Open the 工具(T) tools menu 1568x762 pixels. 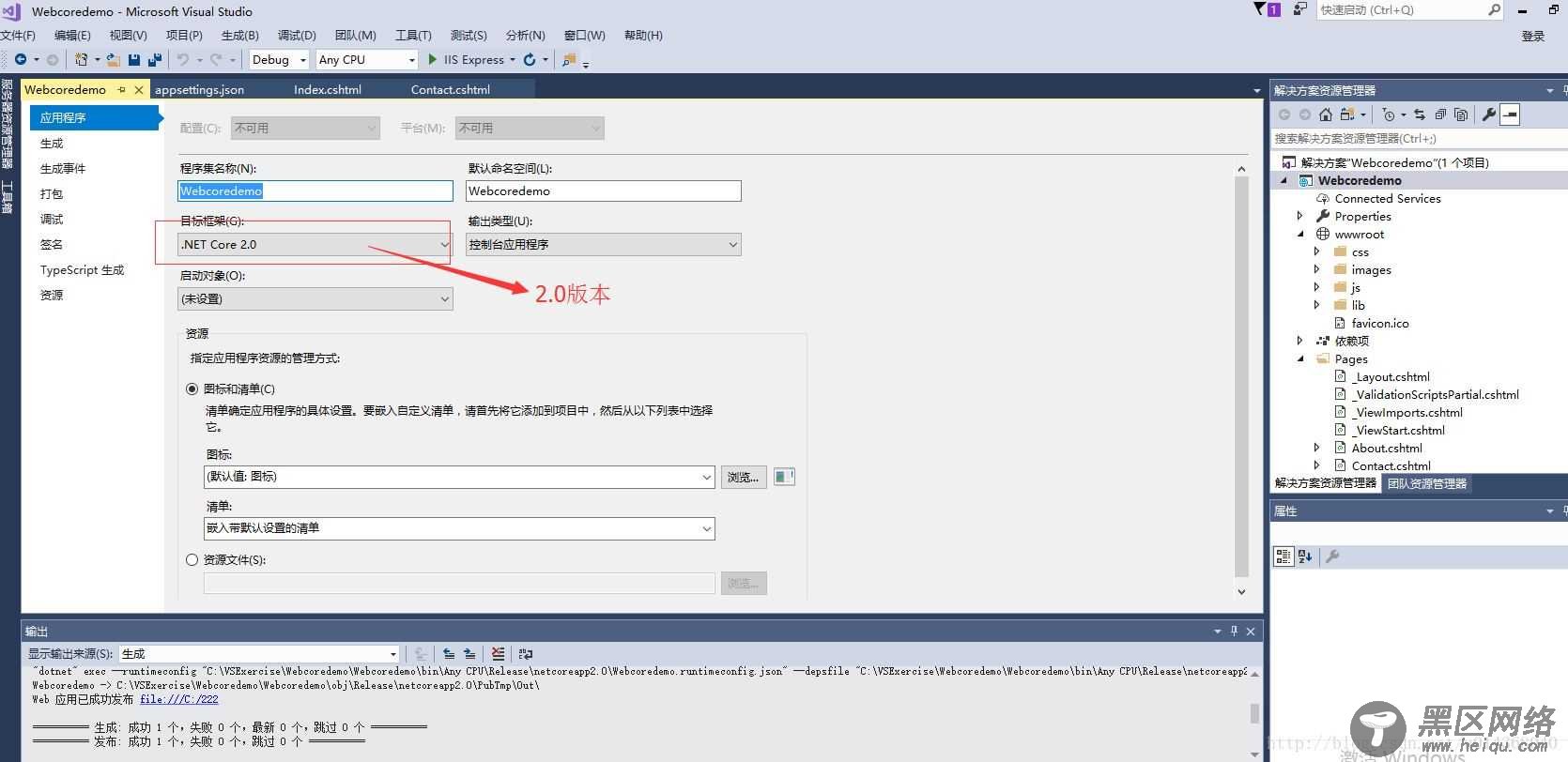pos(413,36)
